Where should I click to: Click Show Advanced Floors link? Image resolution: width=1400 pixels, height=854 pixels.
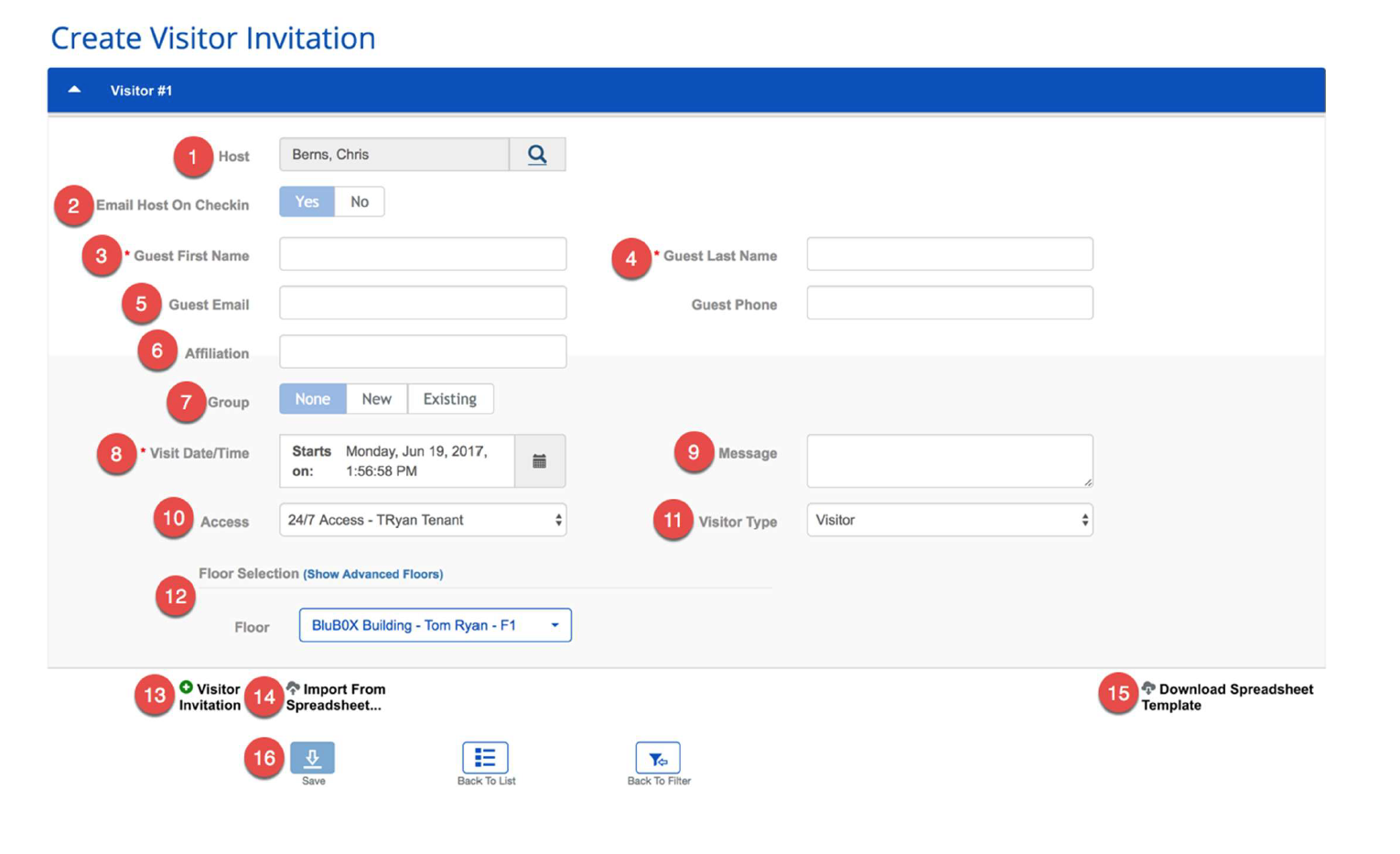point(373,574)
